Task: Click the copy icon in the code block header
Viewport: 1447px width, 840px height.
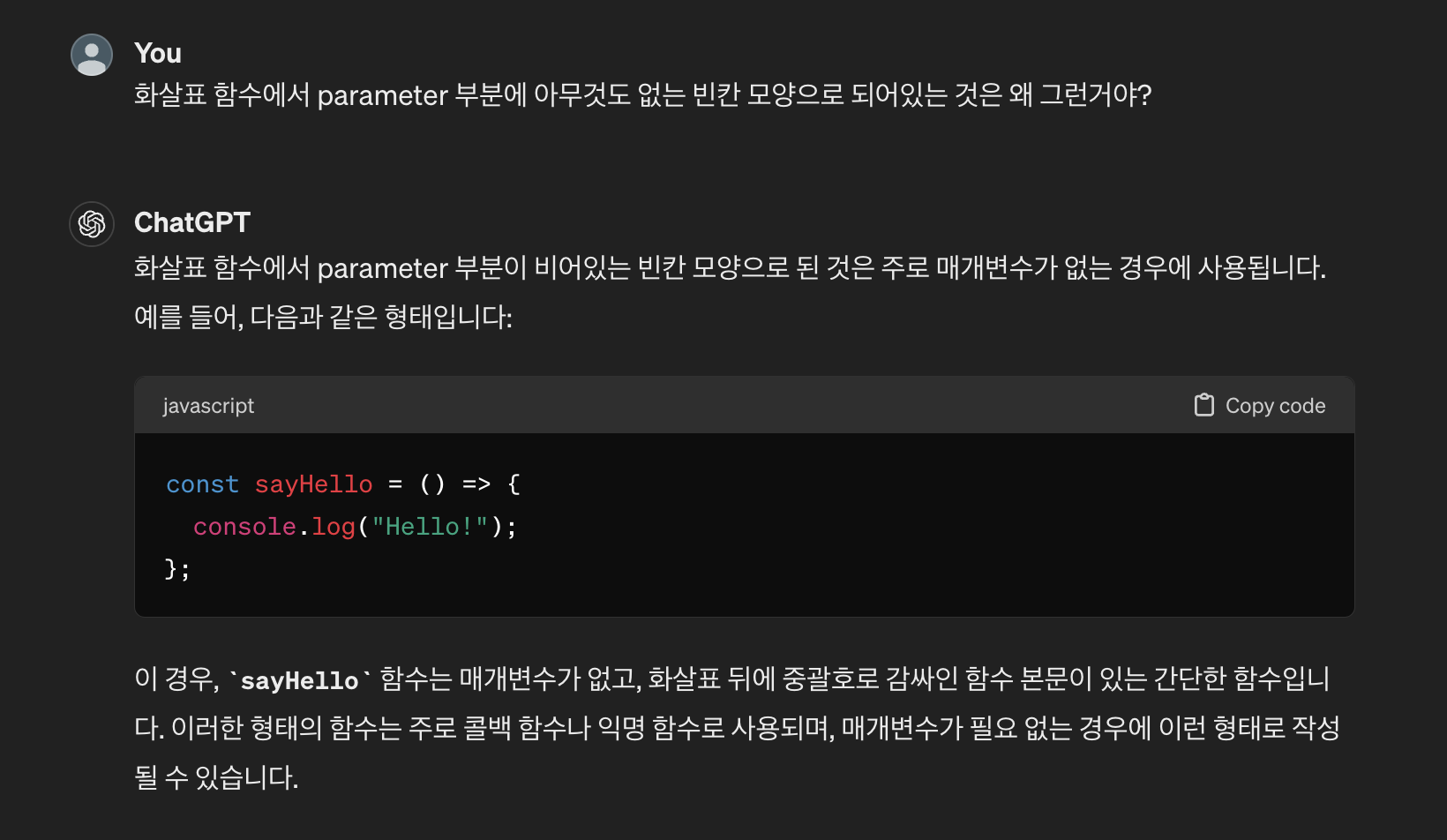Action: coord(1203,405)
